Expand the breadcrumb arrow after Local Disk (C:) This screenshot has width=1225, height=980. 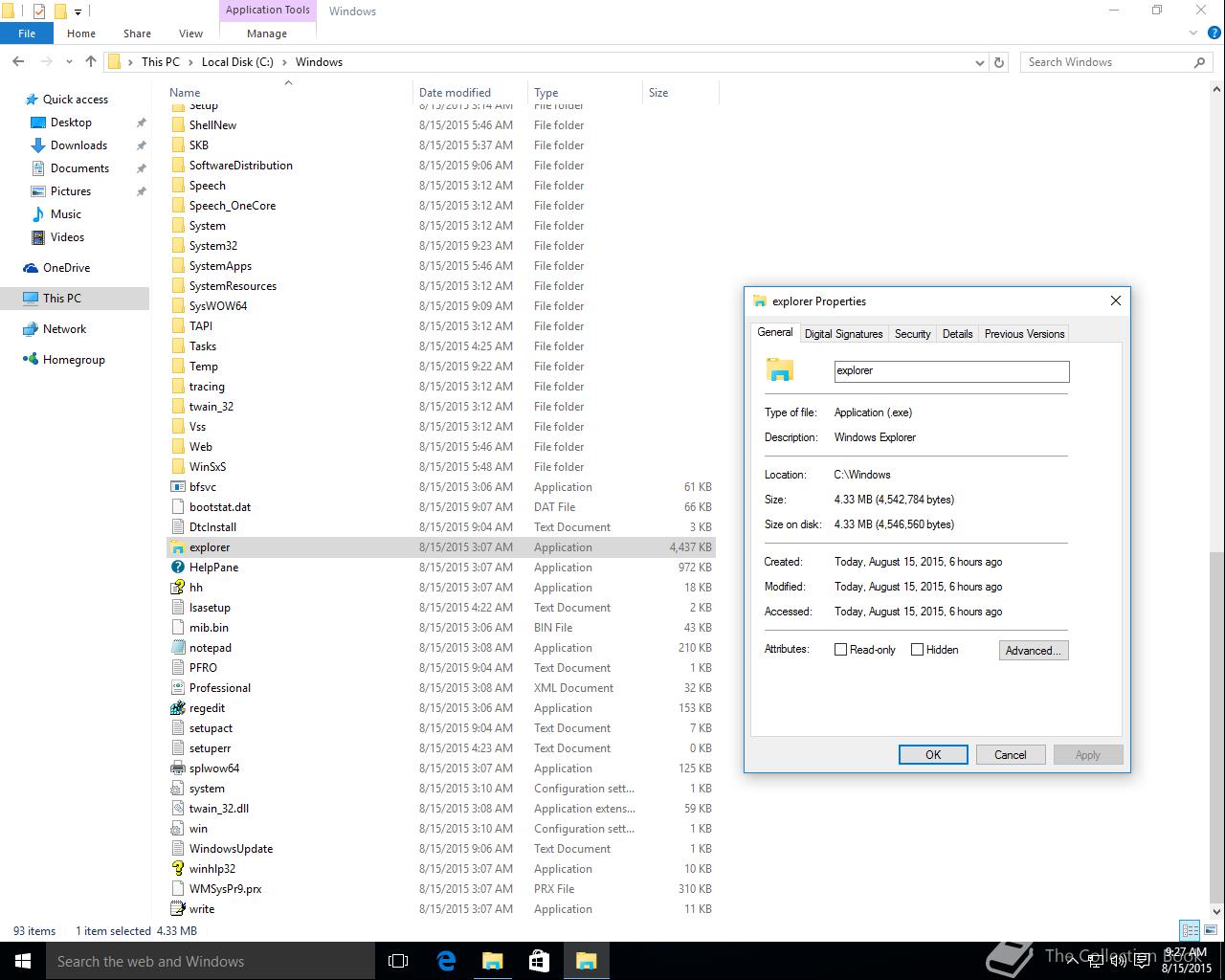tap(284, 62)
